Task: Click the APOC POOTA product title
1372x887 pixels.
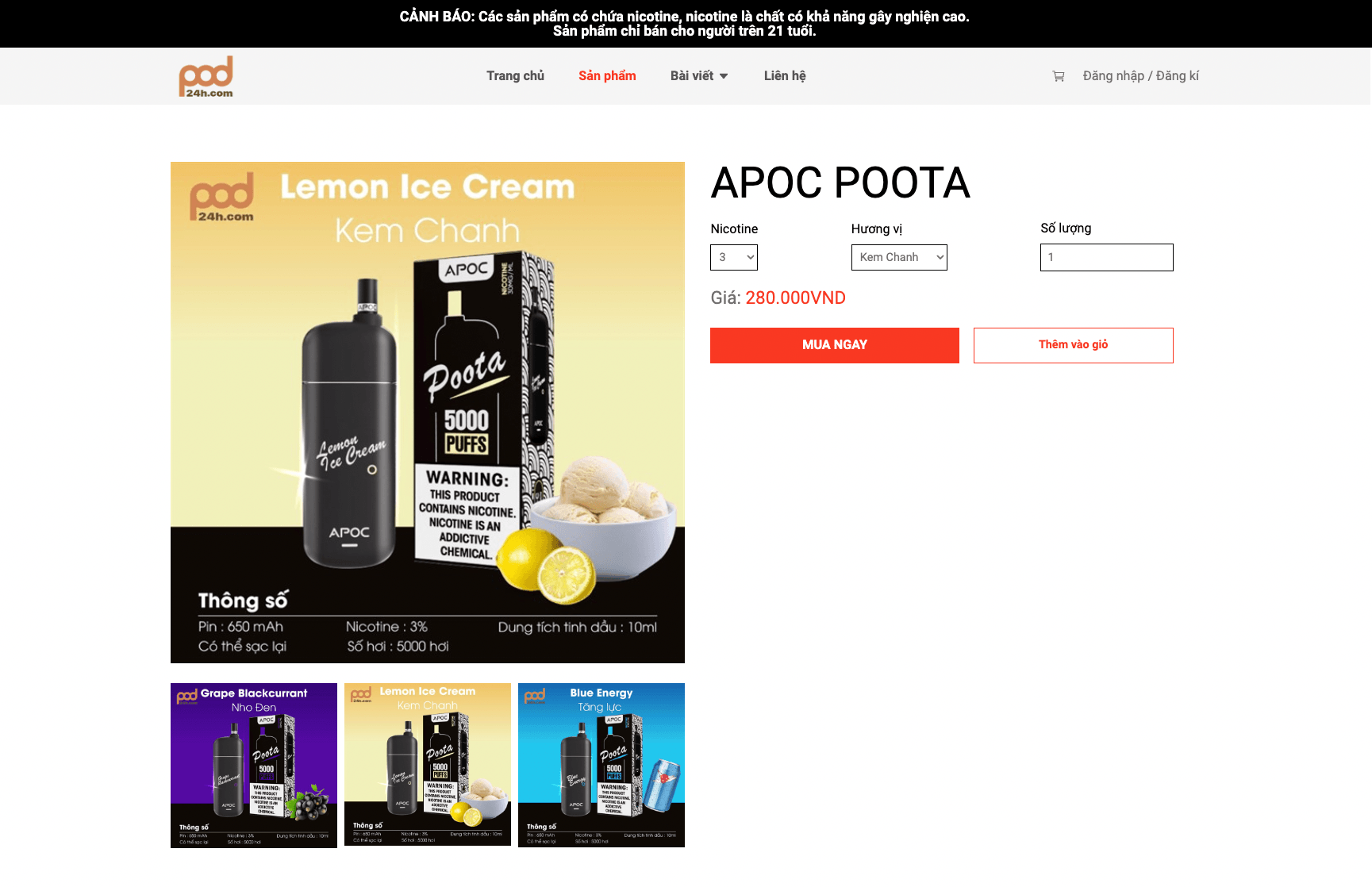Action: point(840,183)
